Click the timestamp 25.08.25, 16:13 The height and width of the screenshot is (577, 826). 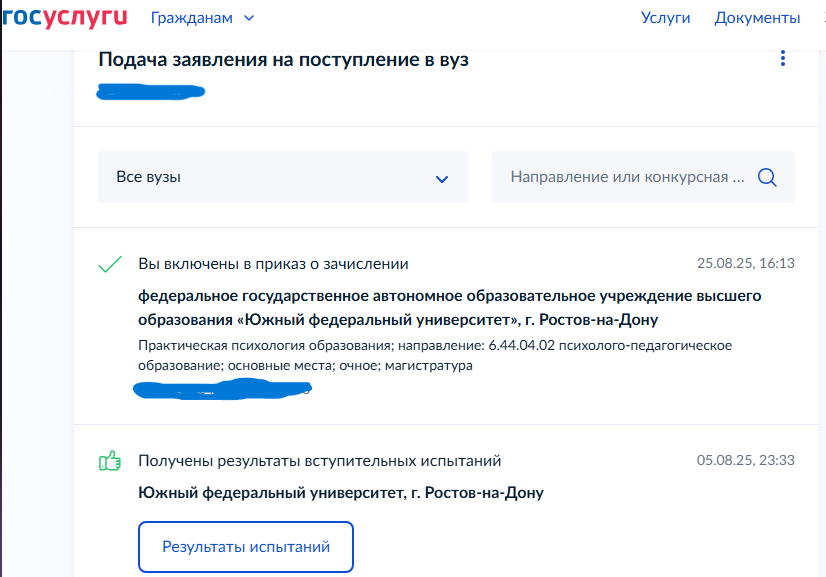pos(747,262)
